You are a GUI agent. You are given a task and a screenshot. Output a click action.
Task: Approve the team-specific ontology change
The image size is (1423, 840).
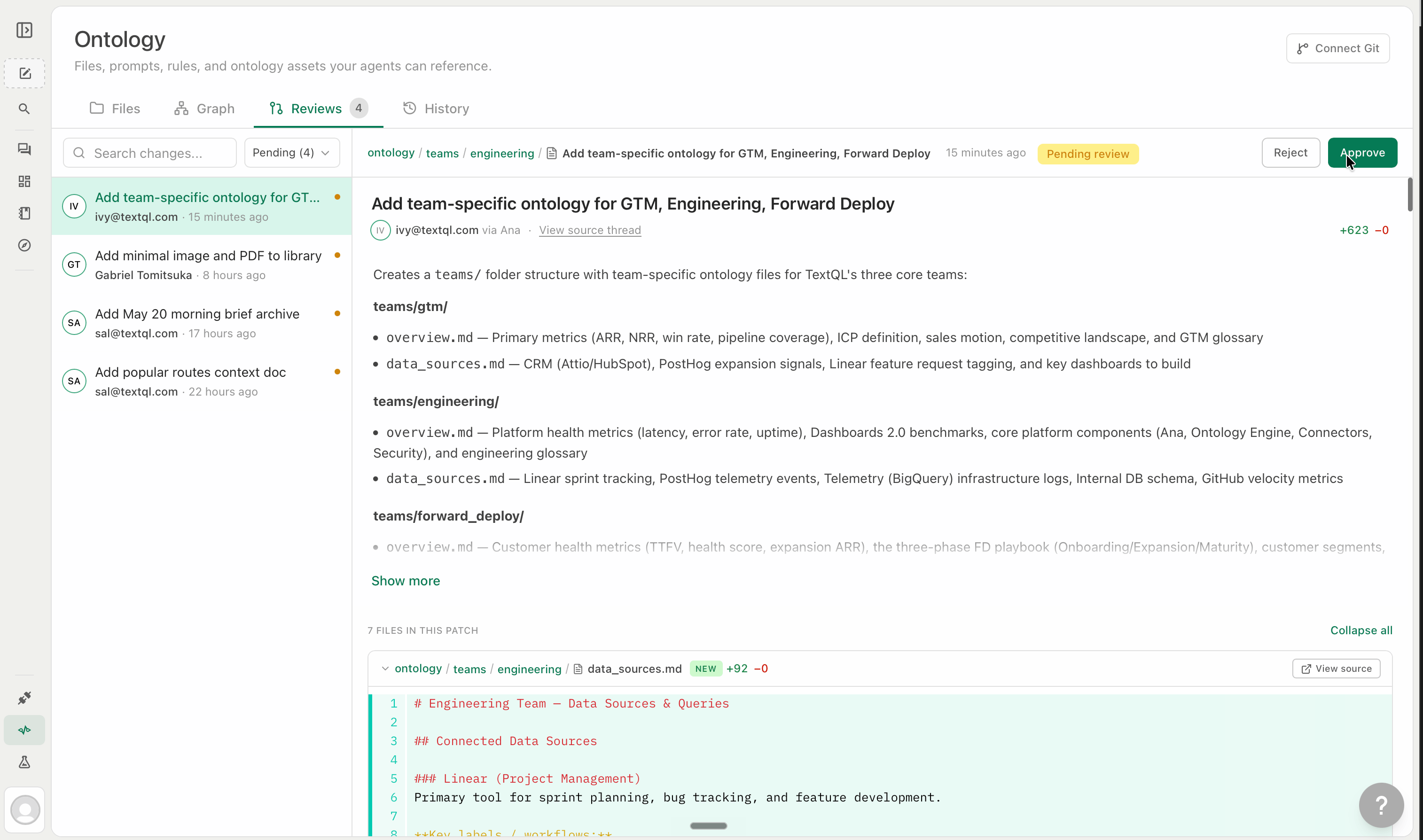[x=1362, y=153]
